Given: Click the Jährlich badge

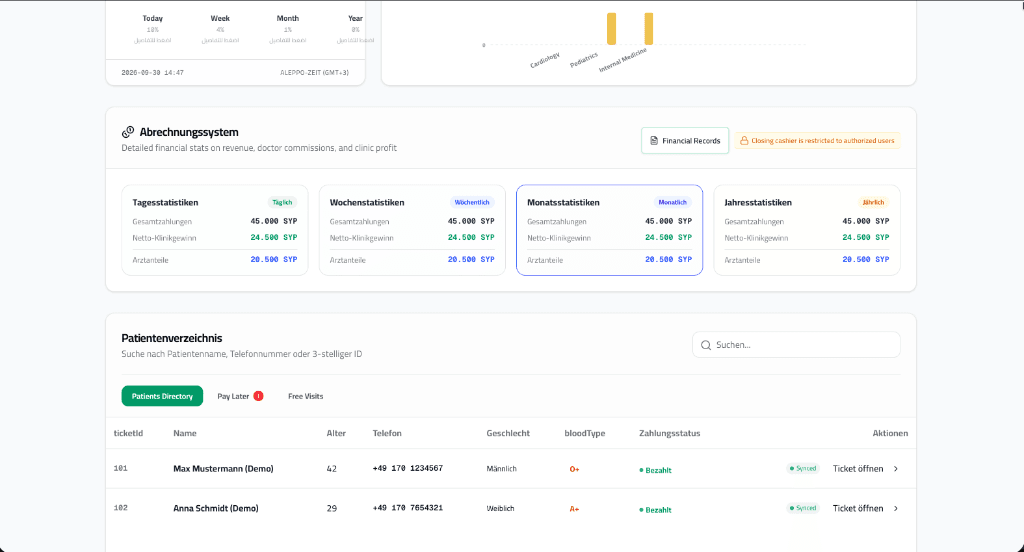Looking at the screenshot, I should tap(873, 203).
